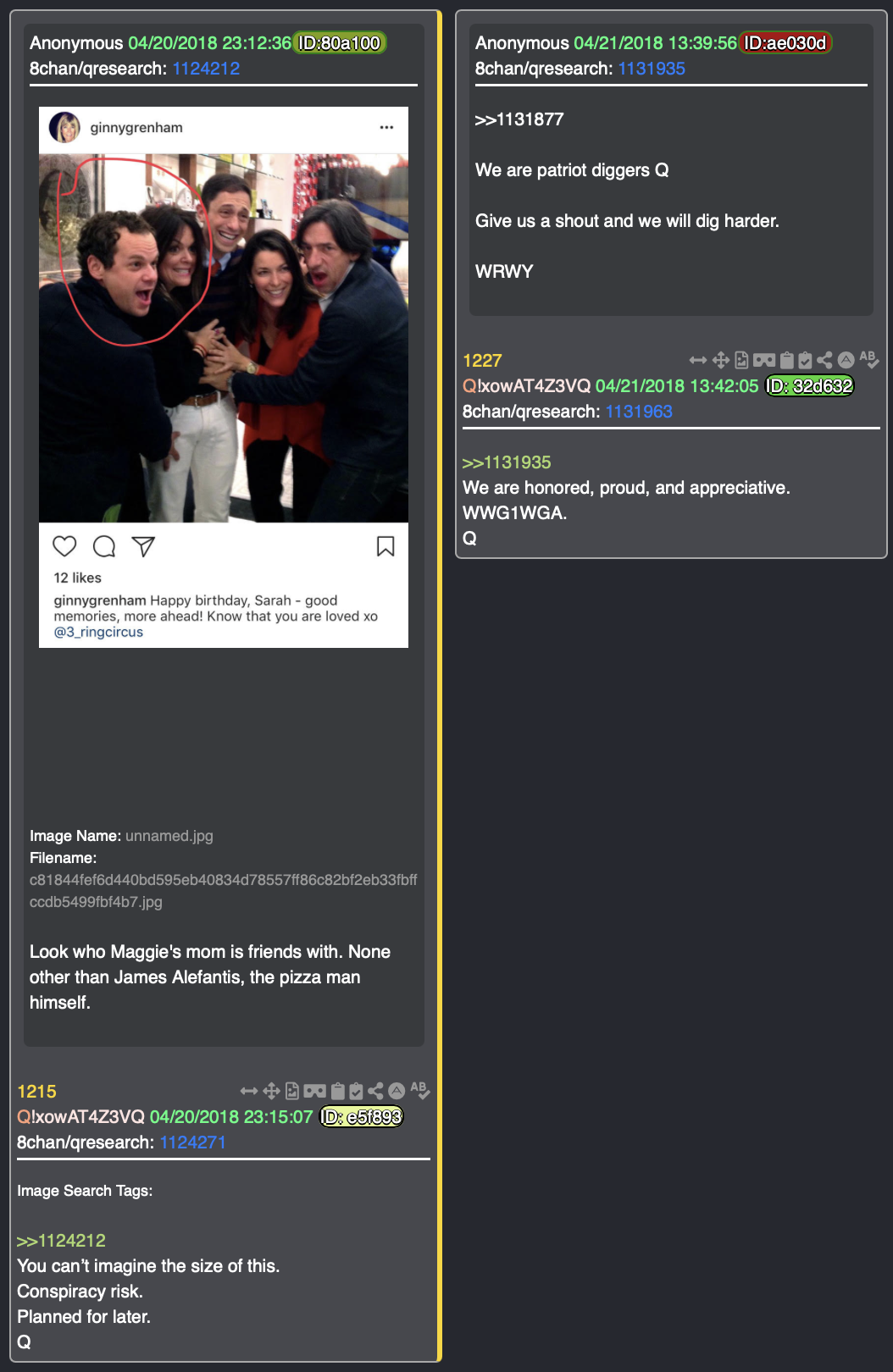Click the four-way move arrows icon on post 1215

coord(271,1091)
